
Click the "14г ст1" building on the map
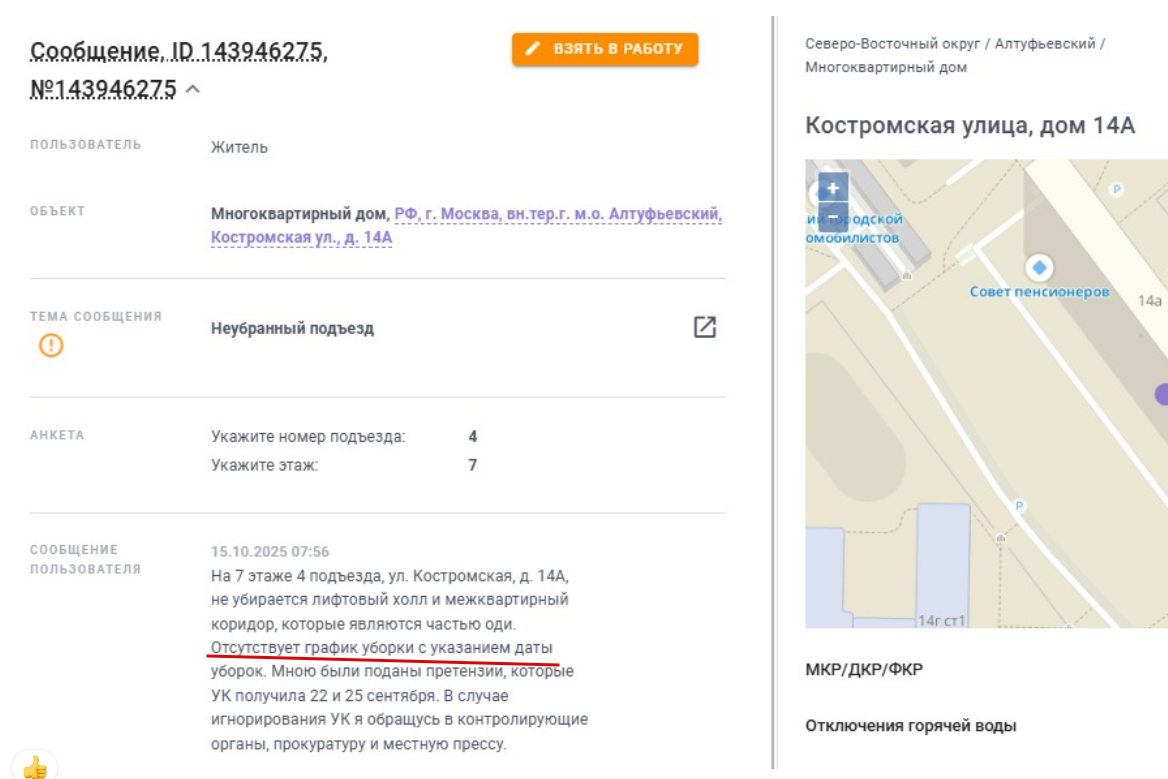point(941,620)
